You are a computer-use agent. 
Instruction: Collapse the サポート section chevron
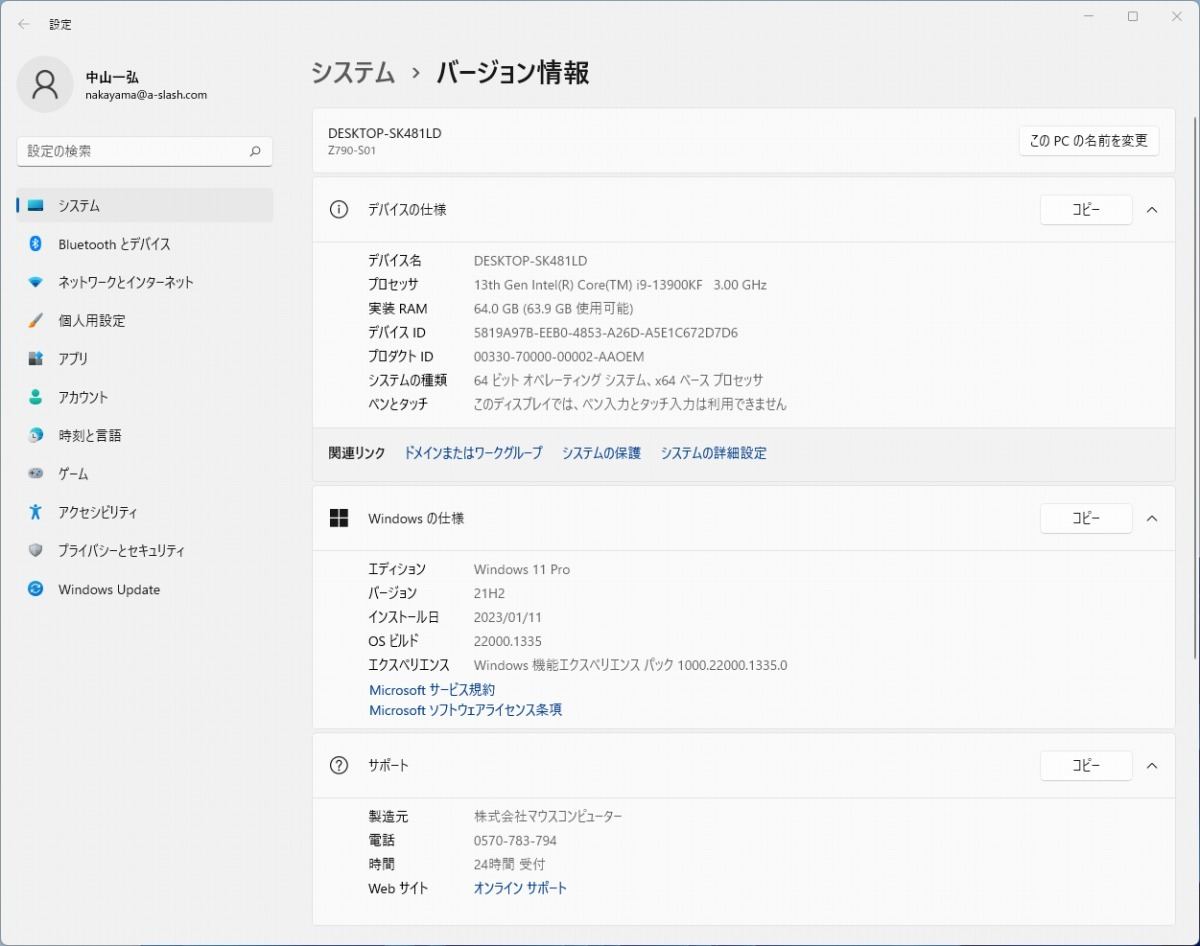1152,766
